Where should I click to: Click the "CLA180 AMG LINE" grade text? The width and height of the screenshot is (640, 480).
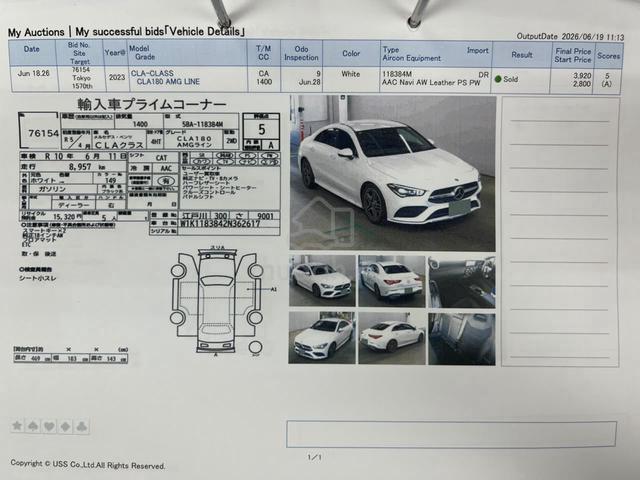pyautogui.click(x=168, y=82)
